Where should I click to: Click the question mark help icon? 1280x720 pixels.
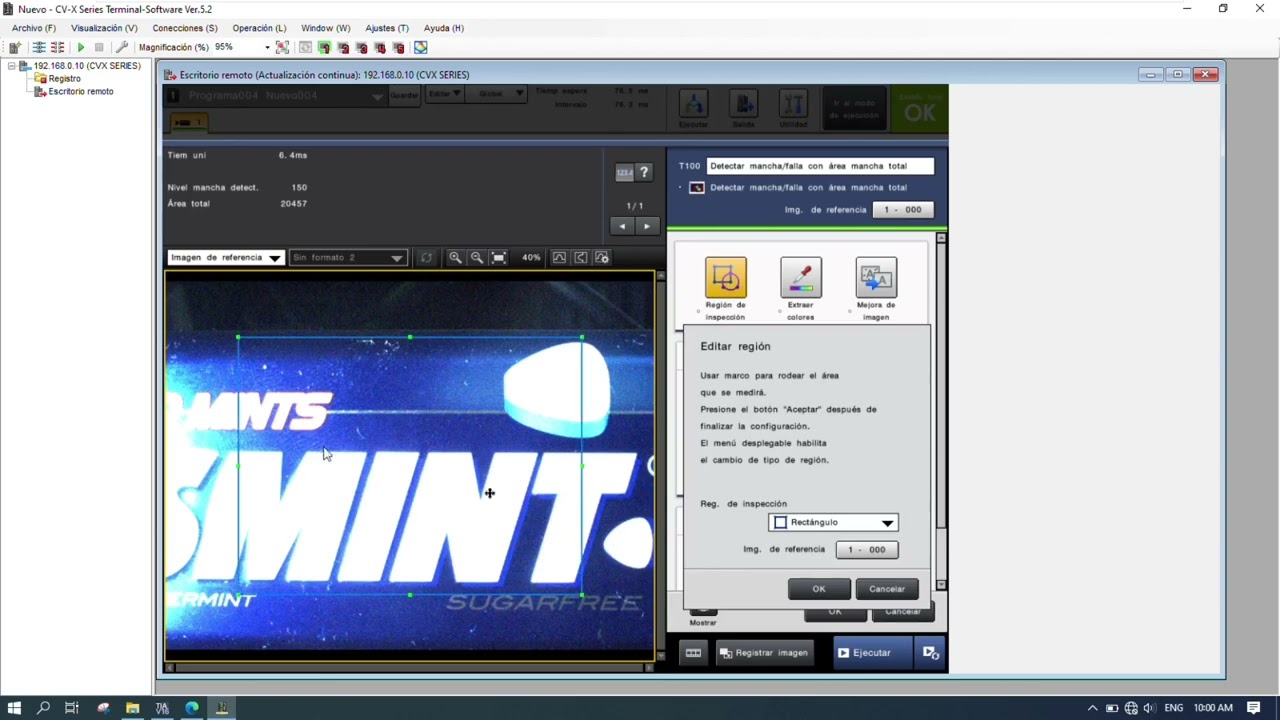[x=644, y=173]
